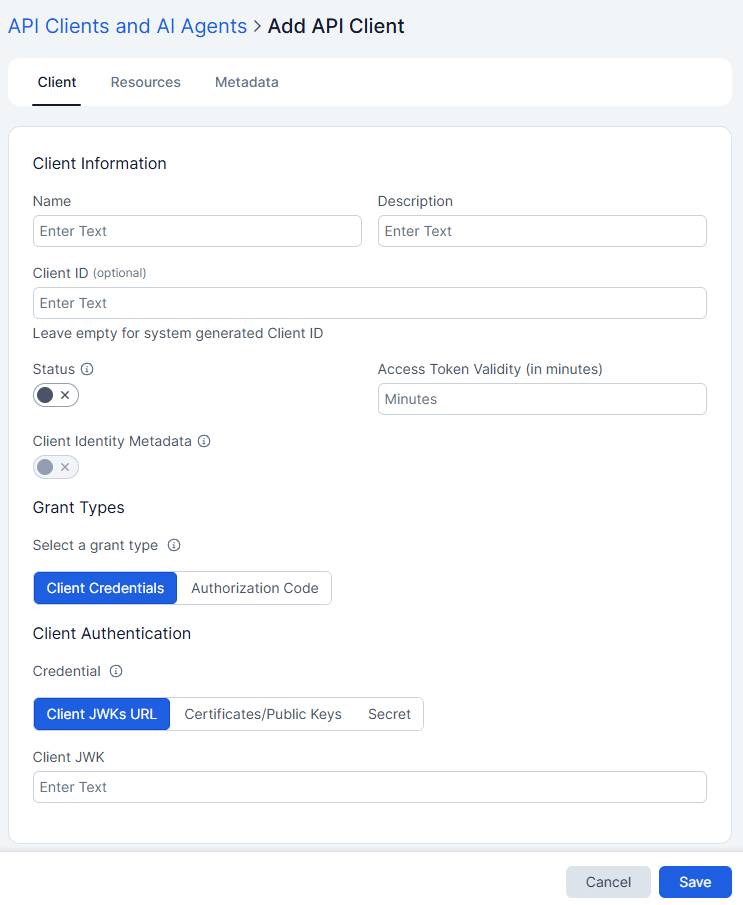Choose the Secret credential option
Screen dimensions: 743x905
(x=389, y=714)
